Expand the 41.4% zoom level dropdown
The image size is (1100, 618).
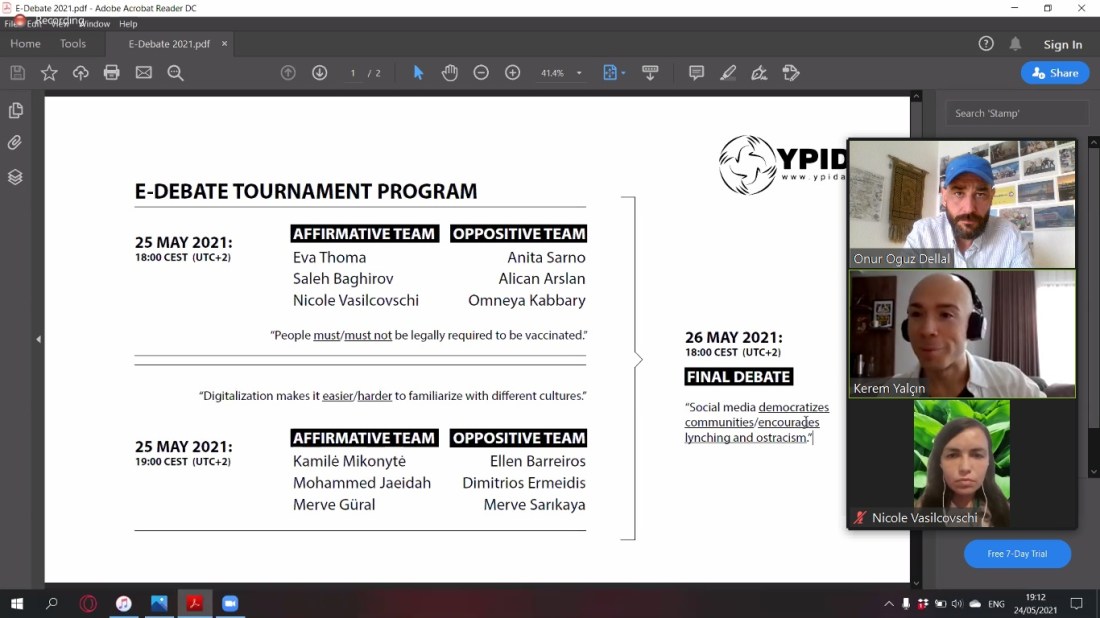tap(579, 73)
